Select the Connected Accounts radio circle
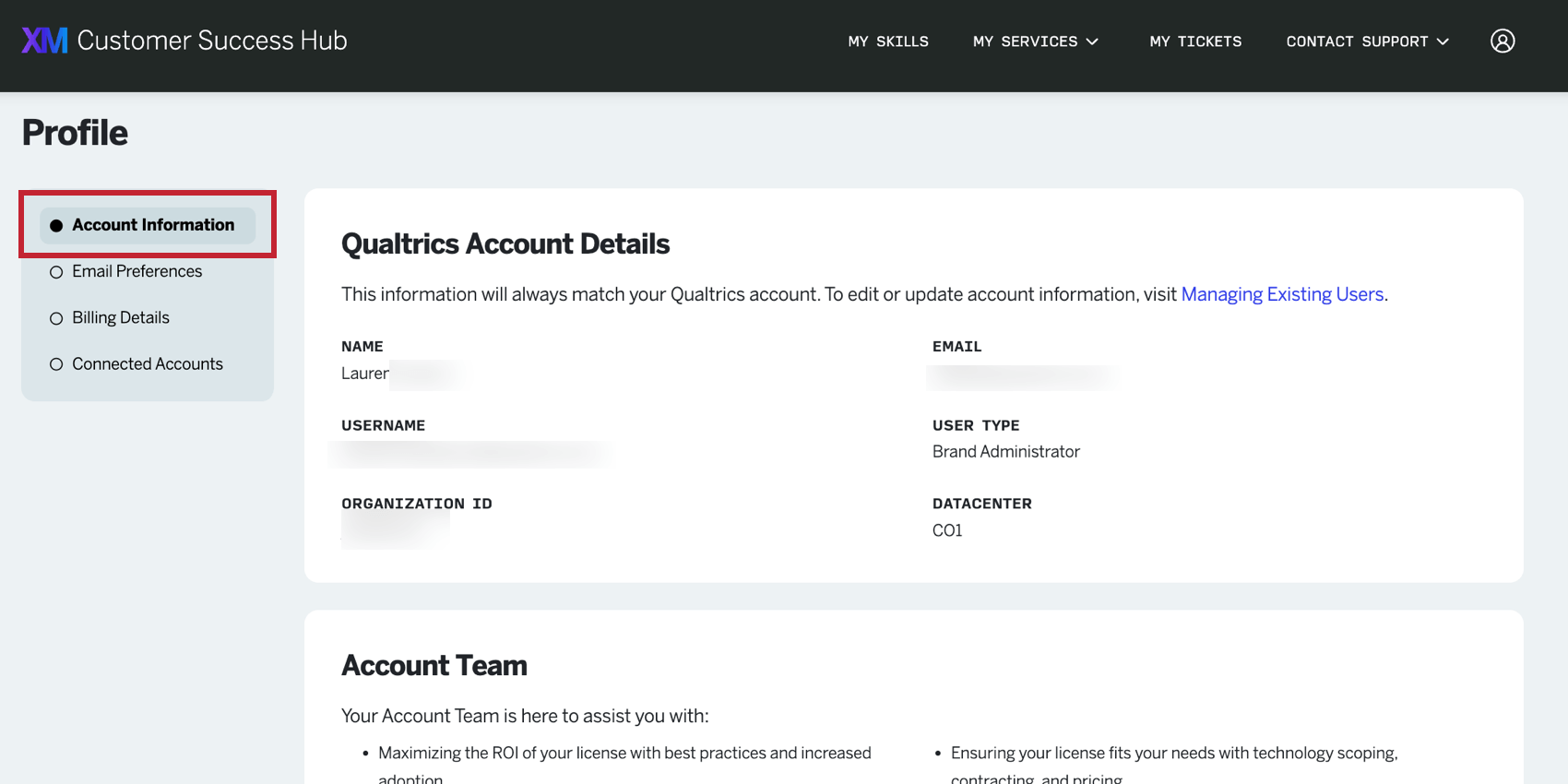1568x784 pixels. tap(56, 364)
